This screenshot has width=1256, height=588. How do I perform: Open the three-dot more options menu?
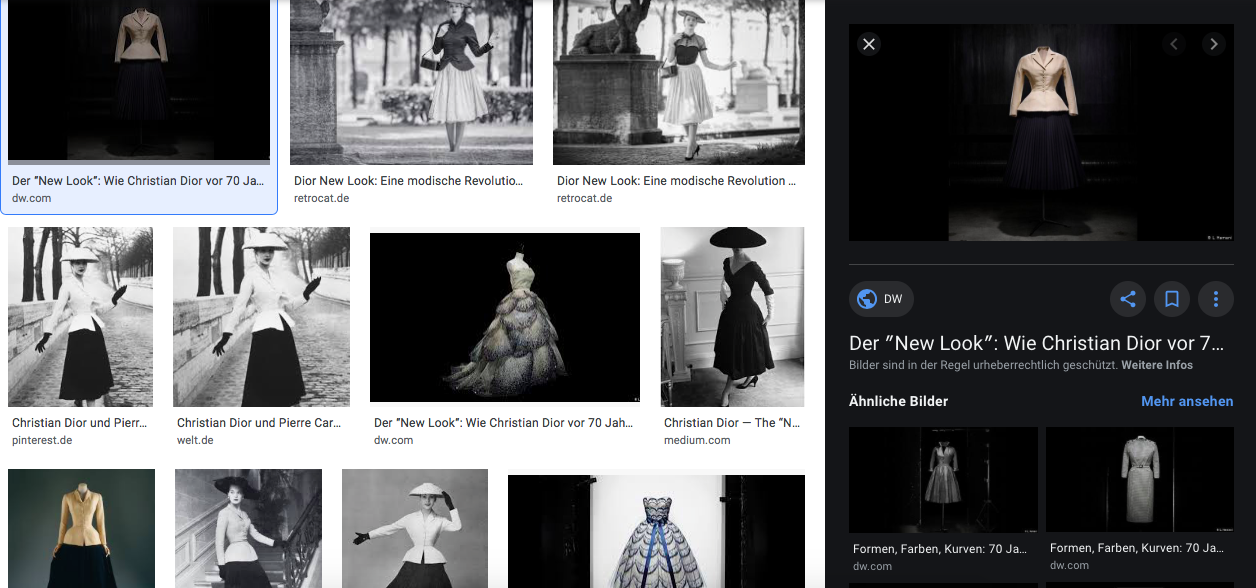pos(1216,299)
